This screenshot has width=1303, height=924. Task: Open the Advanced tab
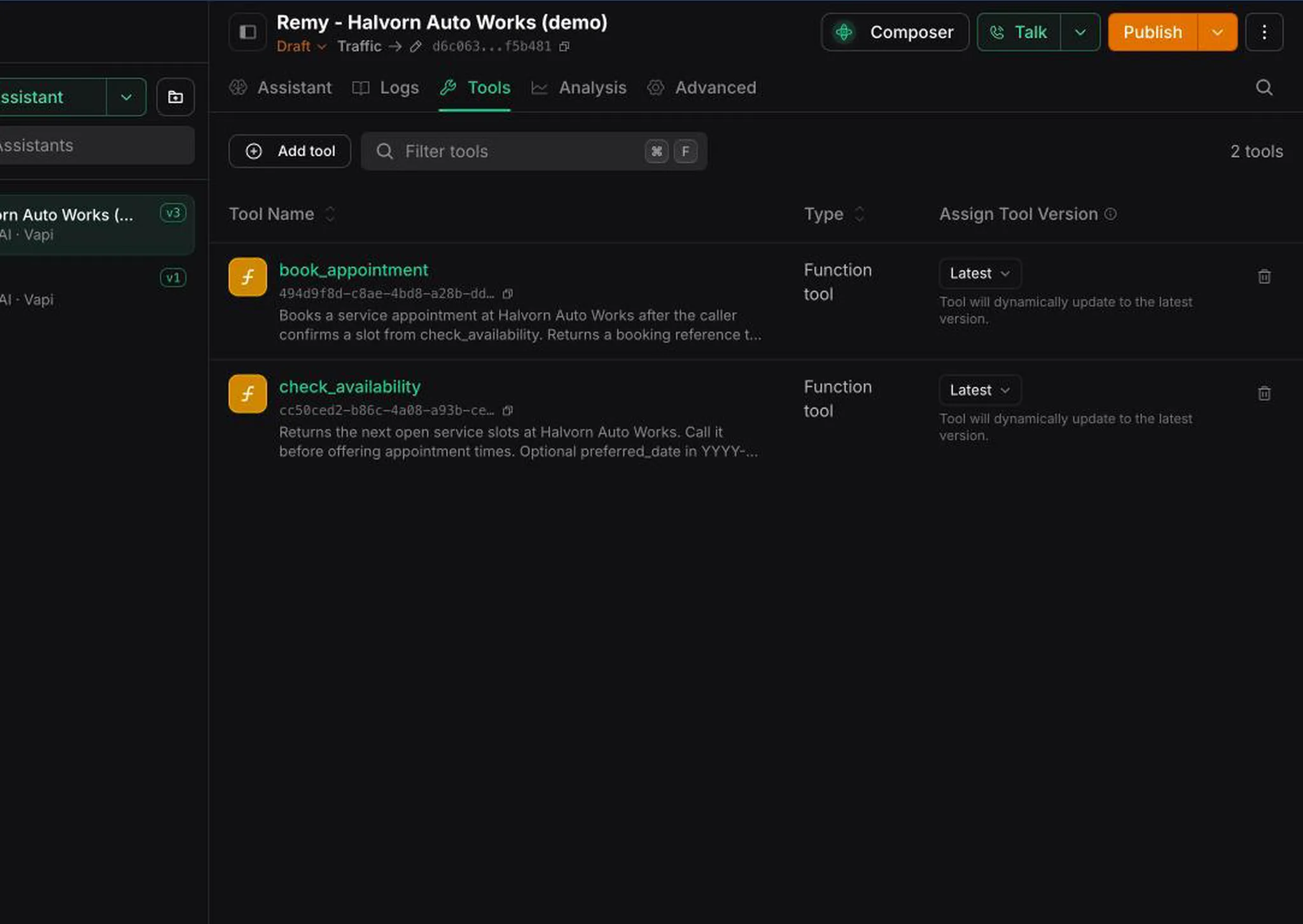pos(701,87)
